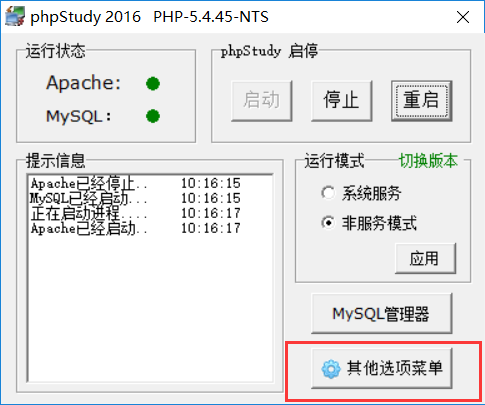Click the 'Apache:' status label

83,83
